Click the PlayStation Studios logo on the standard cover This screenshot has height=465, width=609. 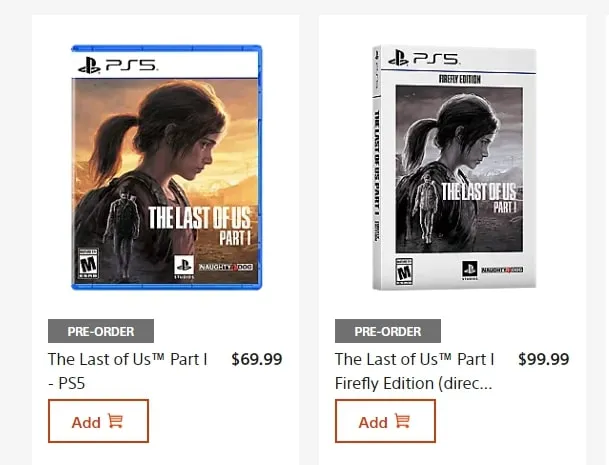click(184, 266)
